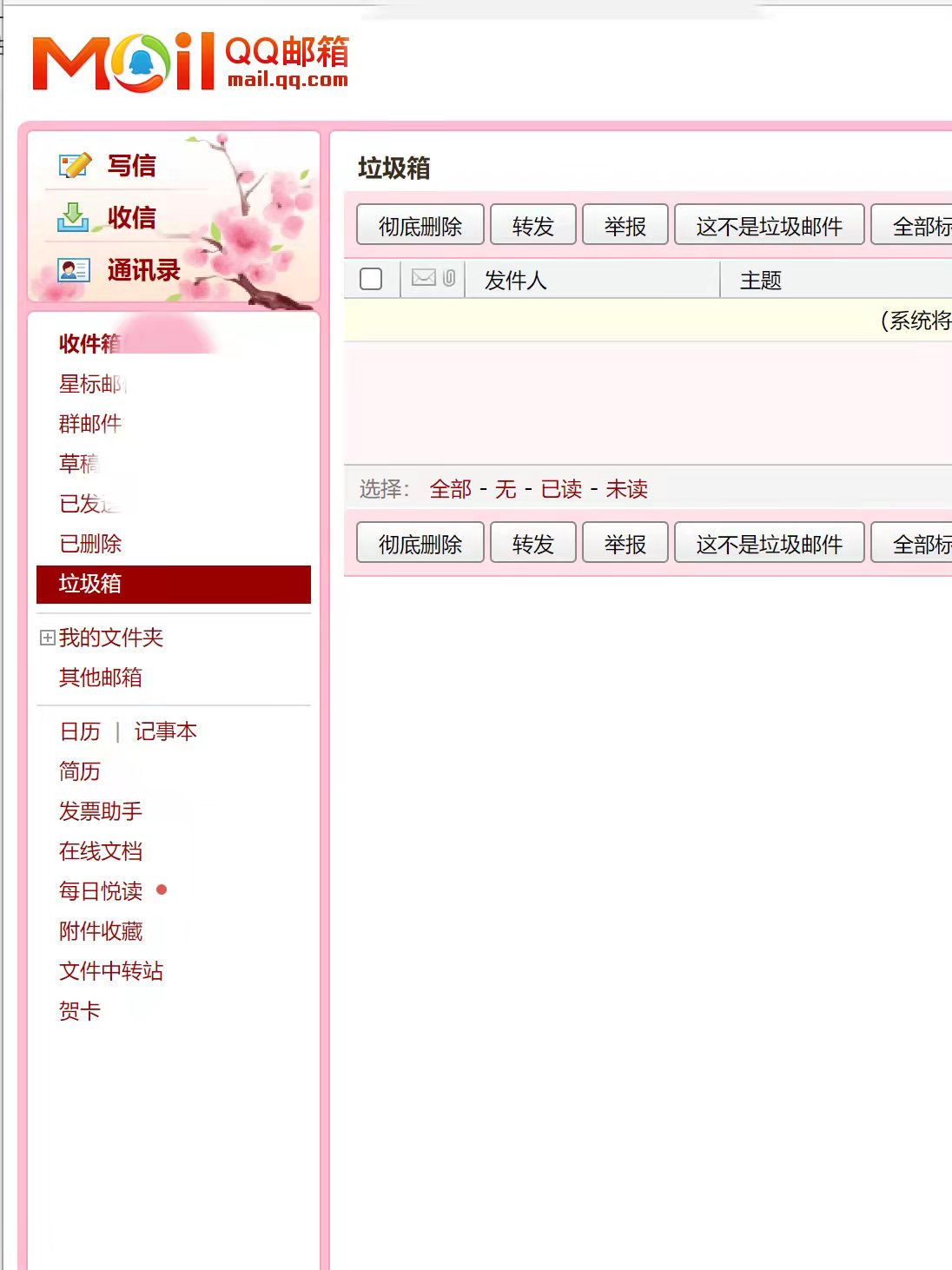
Task: Click the QQ Mail logo
Action: pyautogui.click(x=191, y=62)
